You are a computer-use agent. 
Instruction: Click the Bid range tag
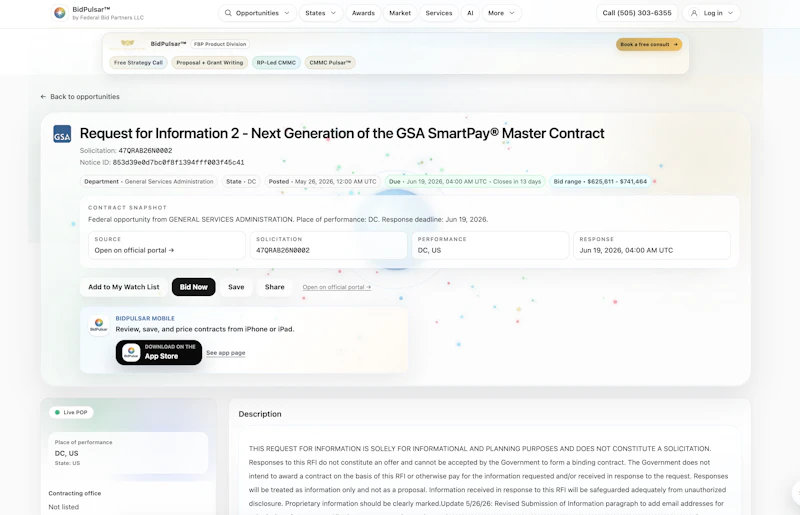[x=600, y=182]
